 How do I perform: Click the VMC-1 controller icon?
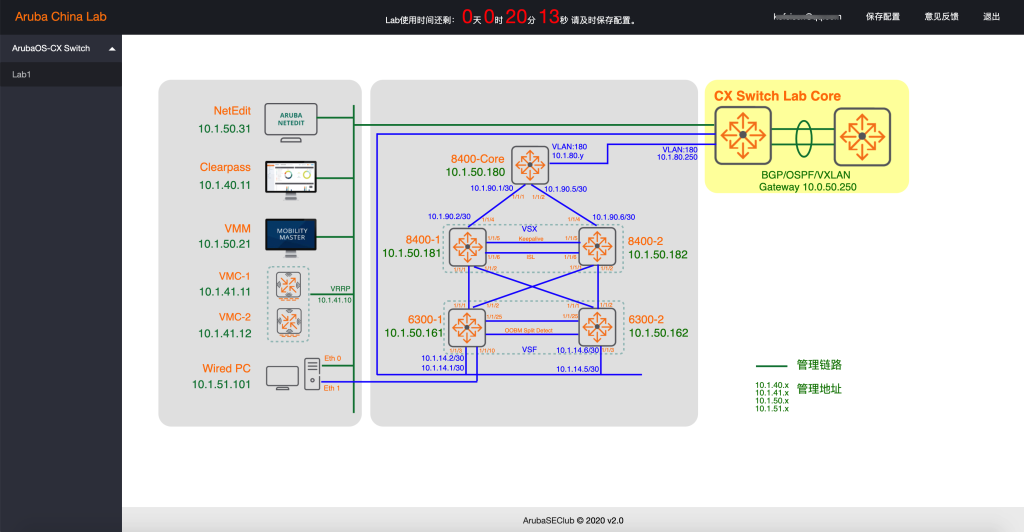pos(289,287)
